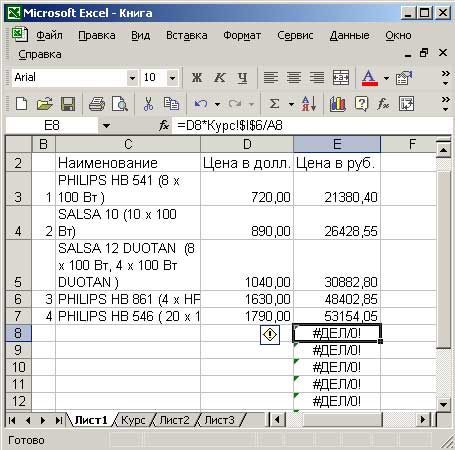
Task: Open the Сервис menu
Action: tap(295, 35)
